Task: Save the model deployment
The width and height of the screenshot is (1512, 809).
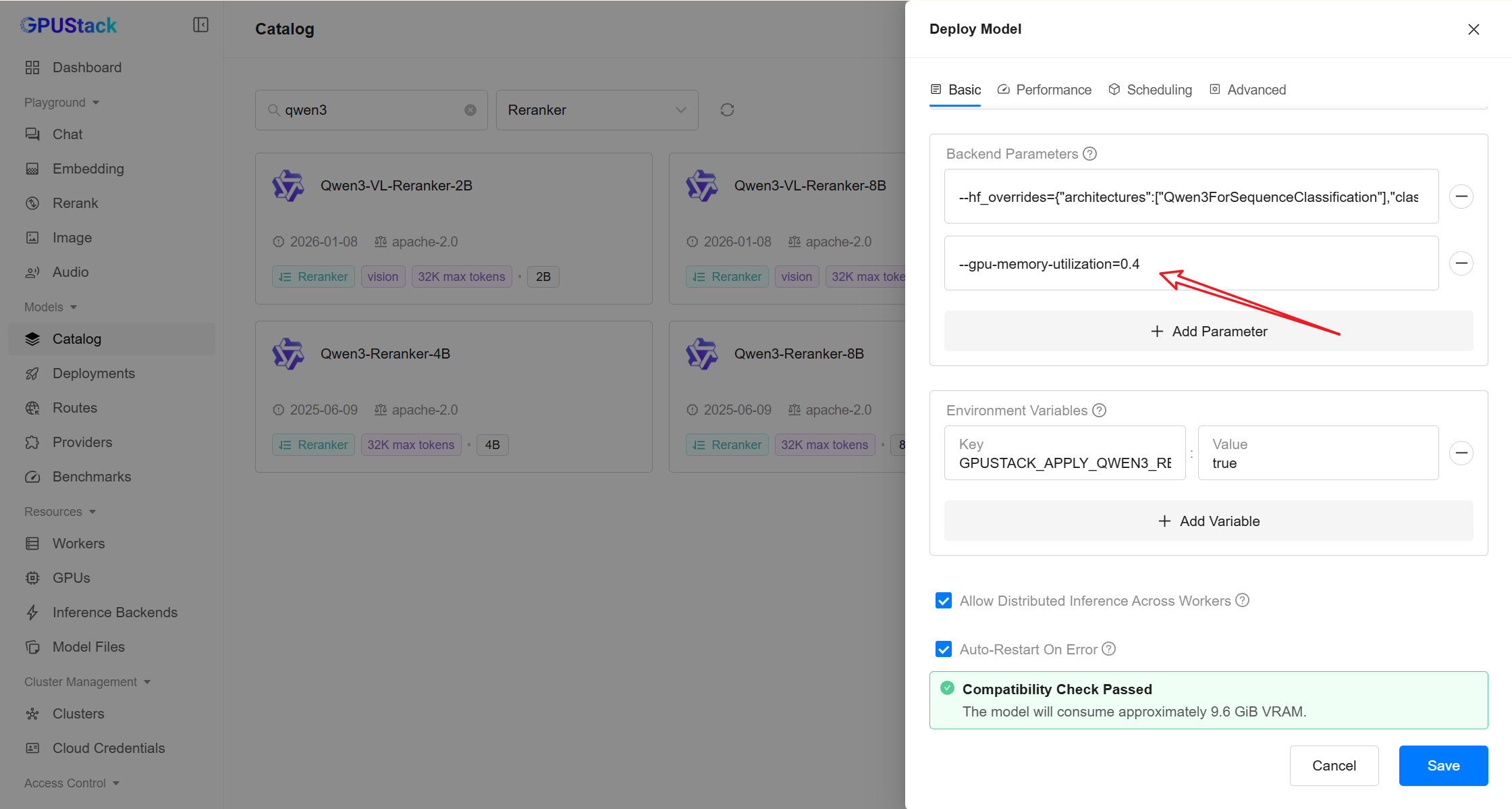Action: [x=1443, y=766]
